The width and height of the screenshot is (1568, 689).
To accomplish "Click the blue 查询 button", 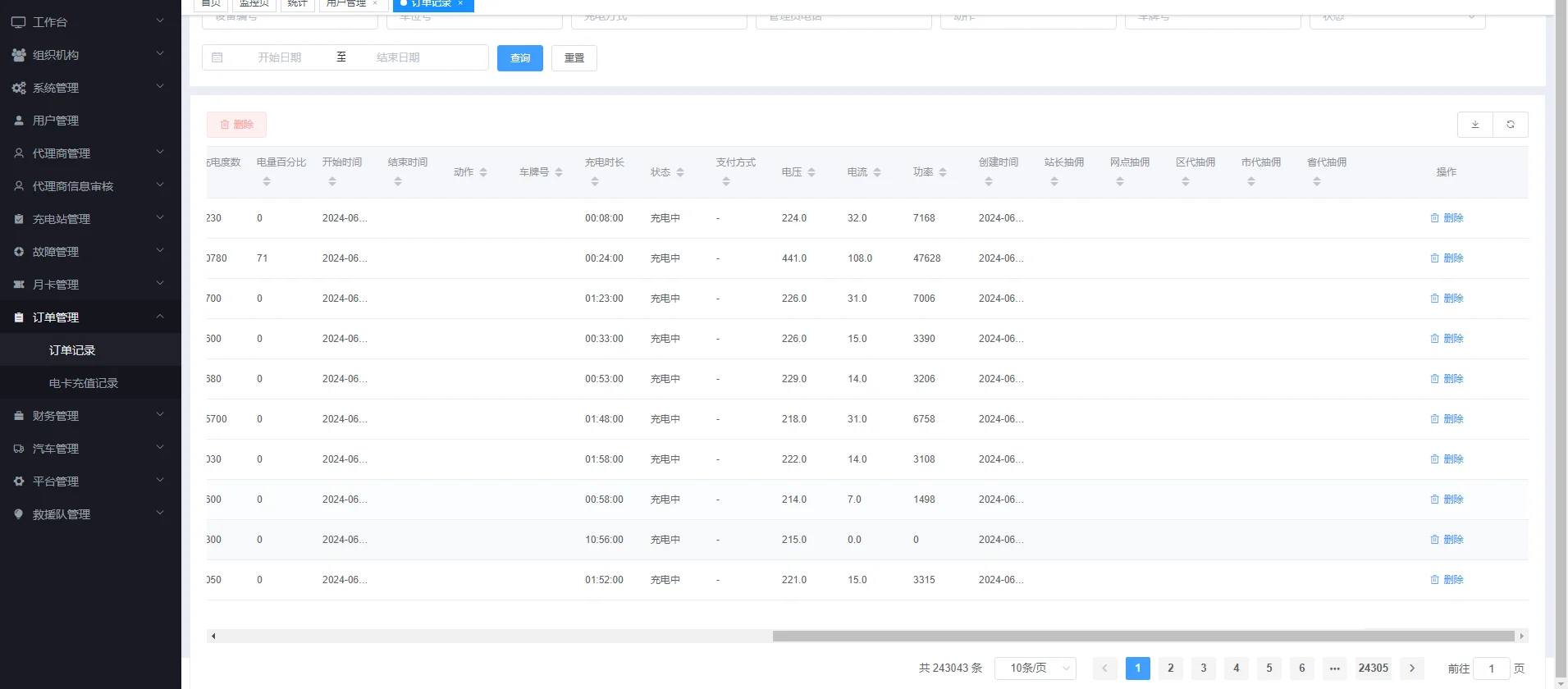I will [x=520, y=58].
